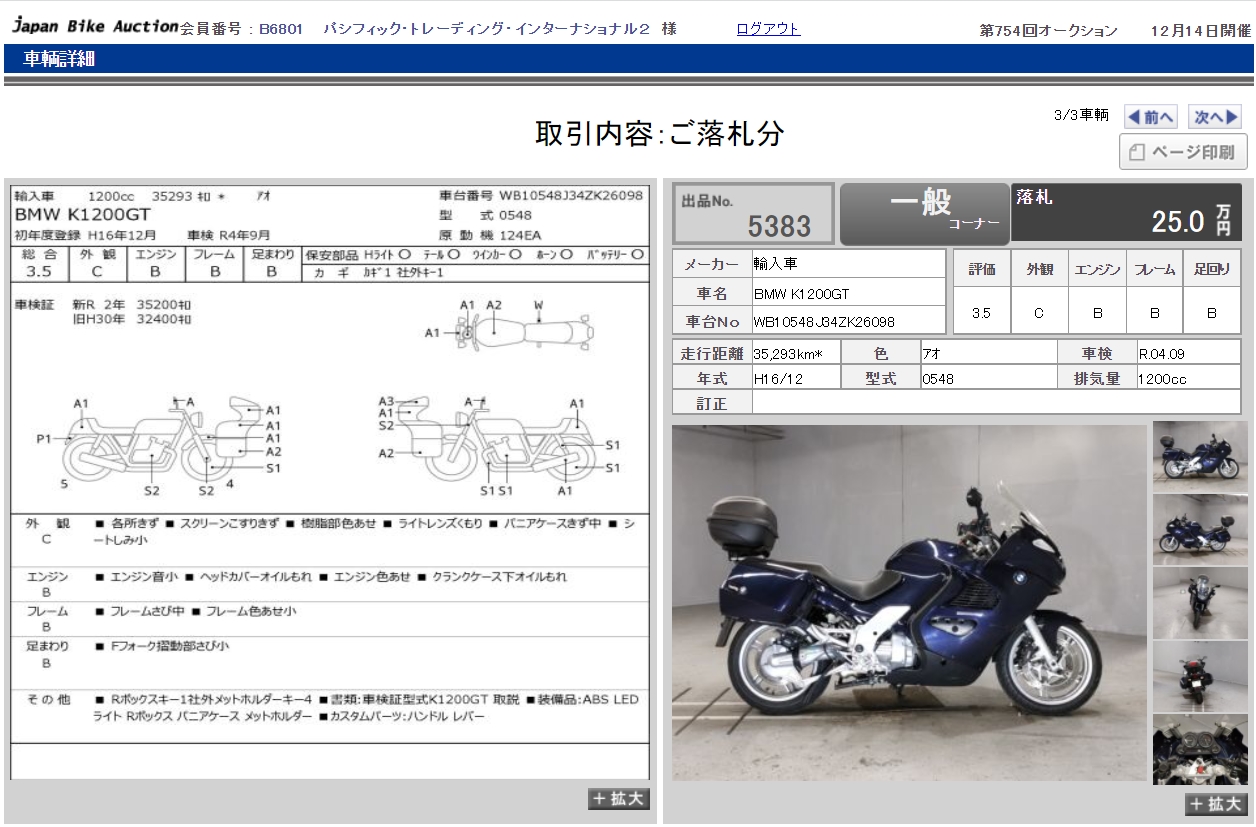Image resolution: width=1256 pixels, height=827 pixels.
Task: Print the page using ページ印刷
Action: pos(1183,152)
